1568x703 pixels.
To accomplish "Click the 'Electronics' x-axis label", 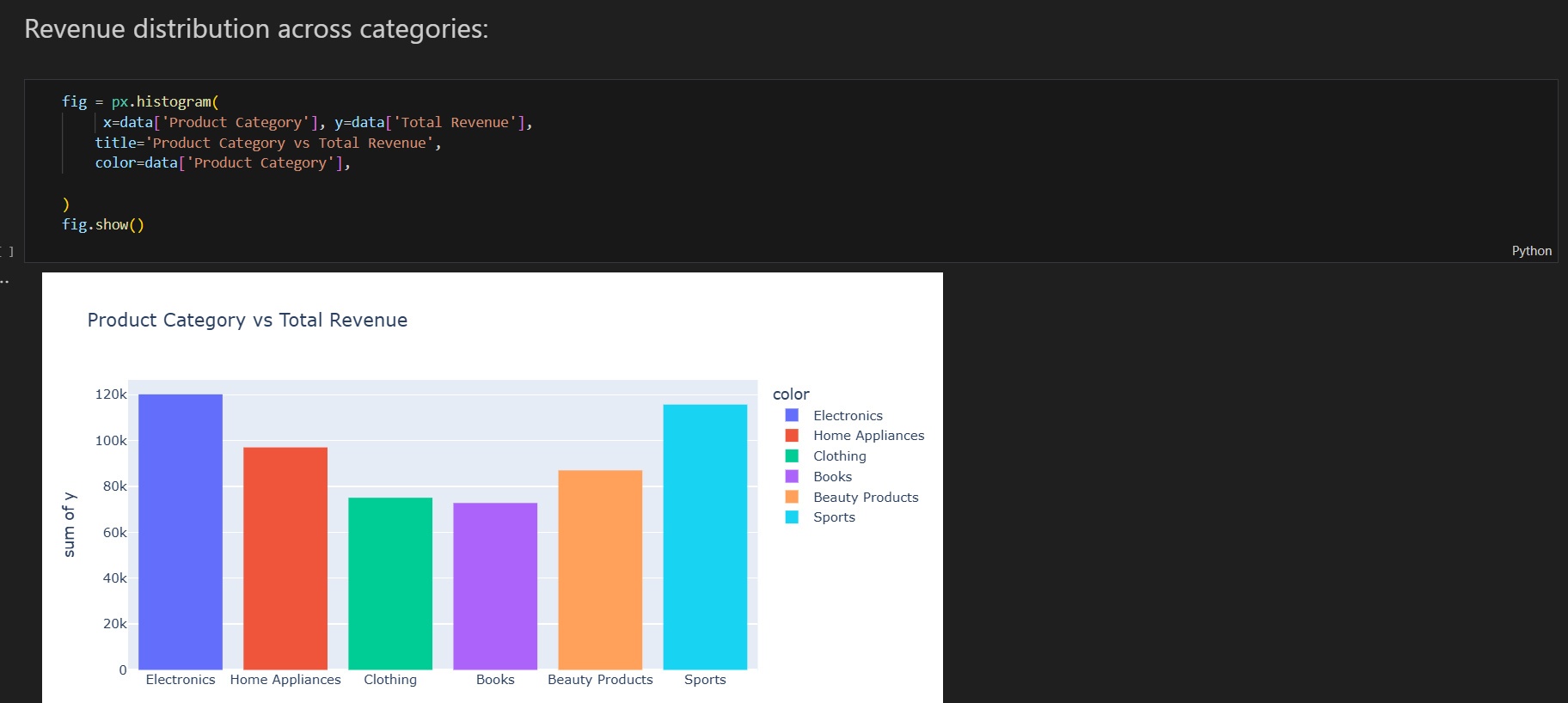I will (181, 680).
